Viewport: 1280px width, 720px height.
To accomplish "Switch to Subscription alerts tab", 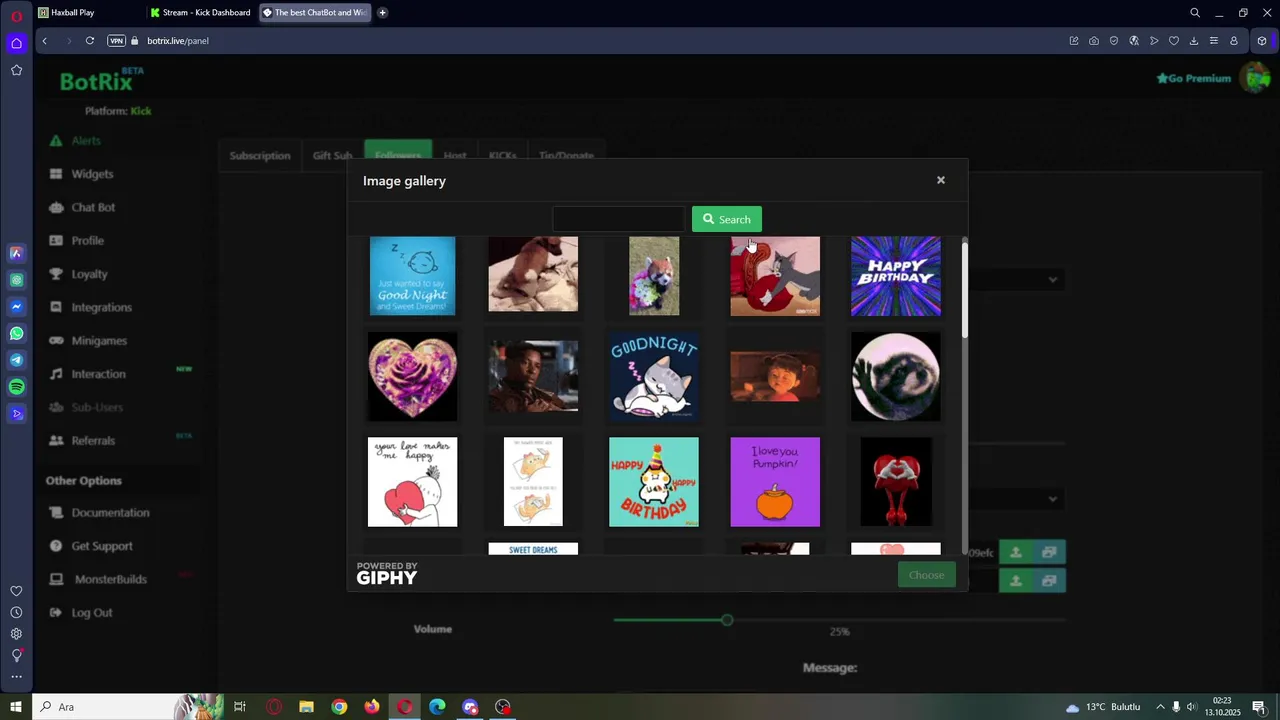I will point(260,156).
